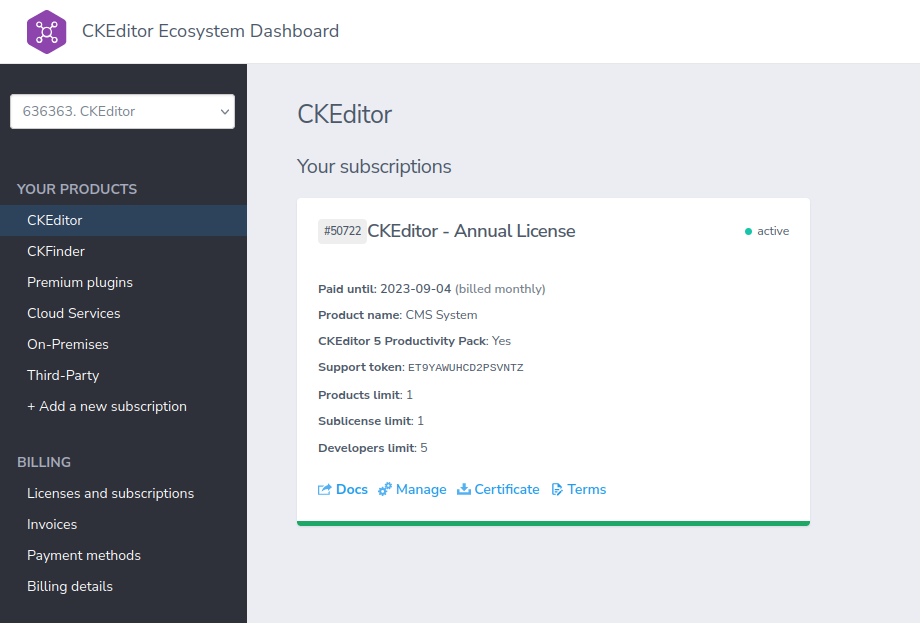Click the Terms document icon
Viewport: 920px width, 623px height.
click(x=557, y=490)
